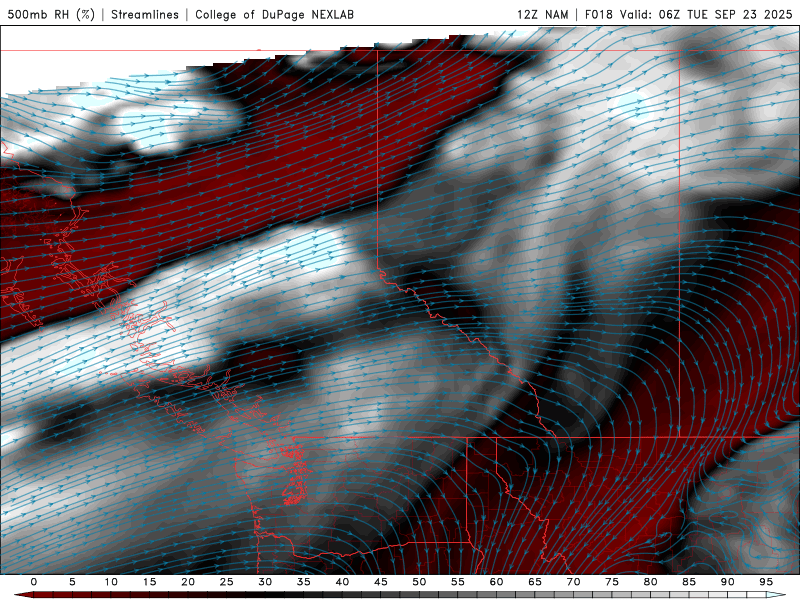Click the '10' label on the color scale
800x600 pixels.
click(x=111, y=582)
